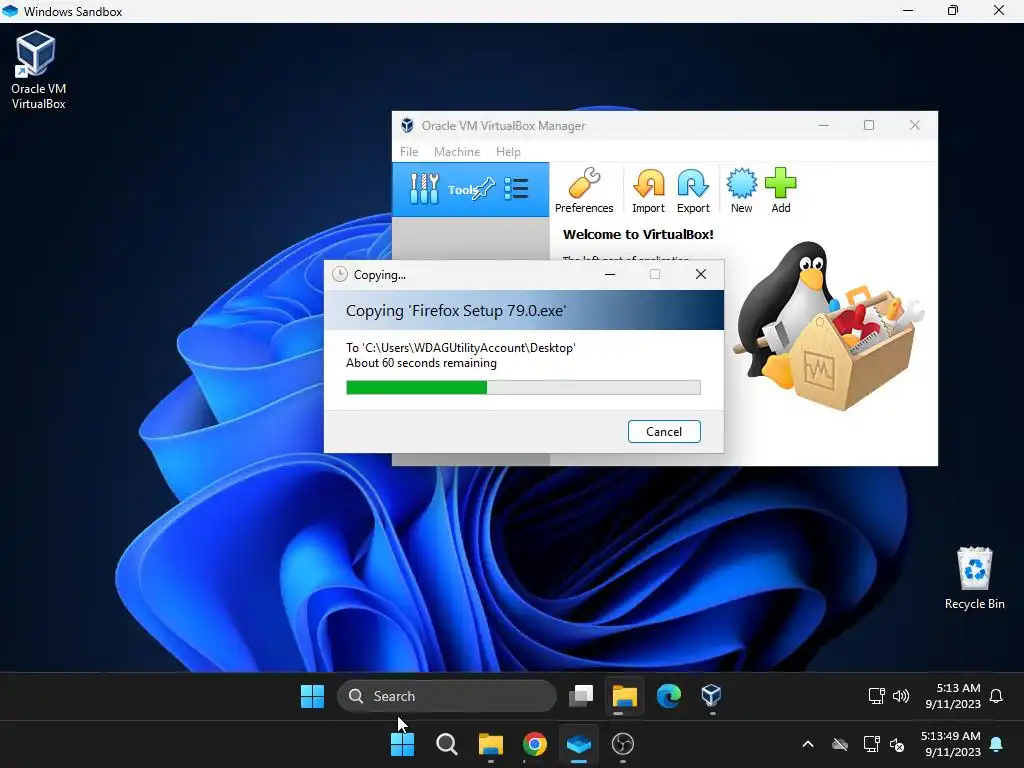Screen dimensions: 1024x768
Task: Open host File Explorer taskbar icon
Action: (490, 744)
